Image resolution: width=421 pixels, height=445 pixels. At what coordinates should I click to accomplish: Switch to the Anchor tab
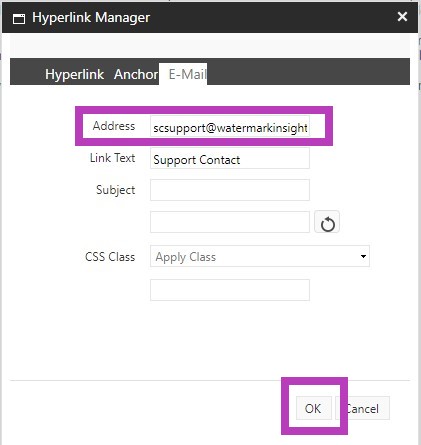coord(136,74)
